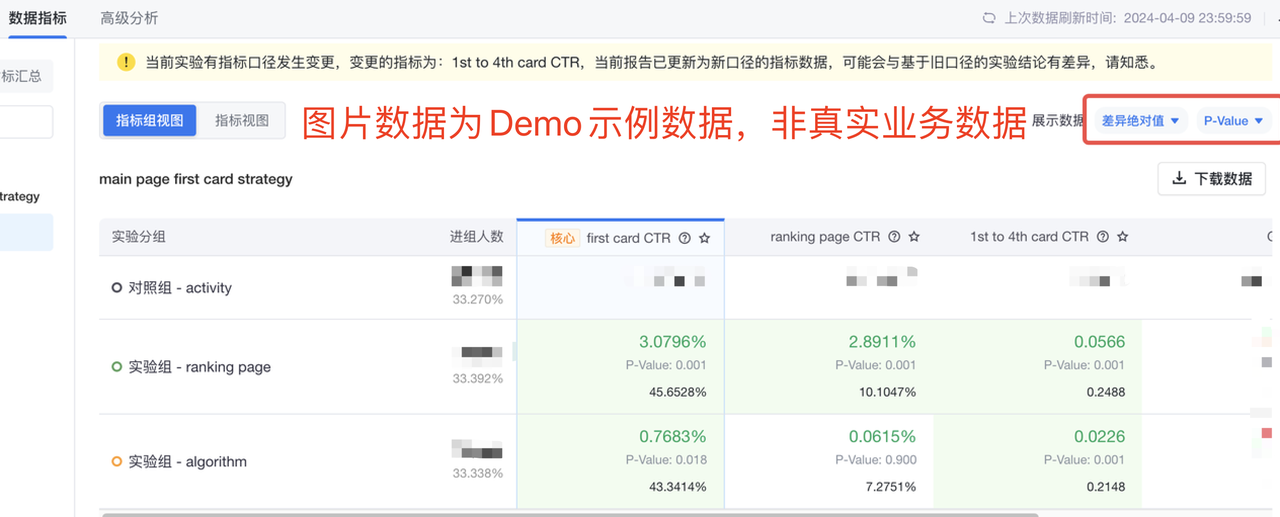
Task: Click the refresh icon beside last refresh time
Action: 989,18
